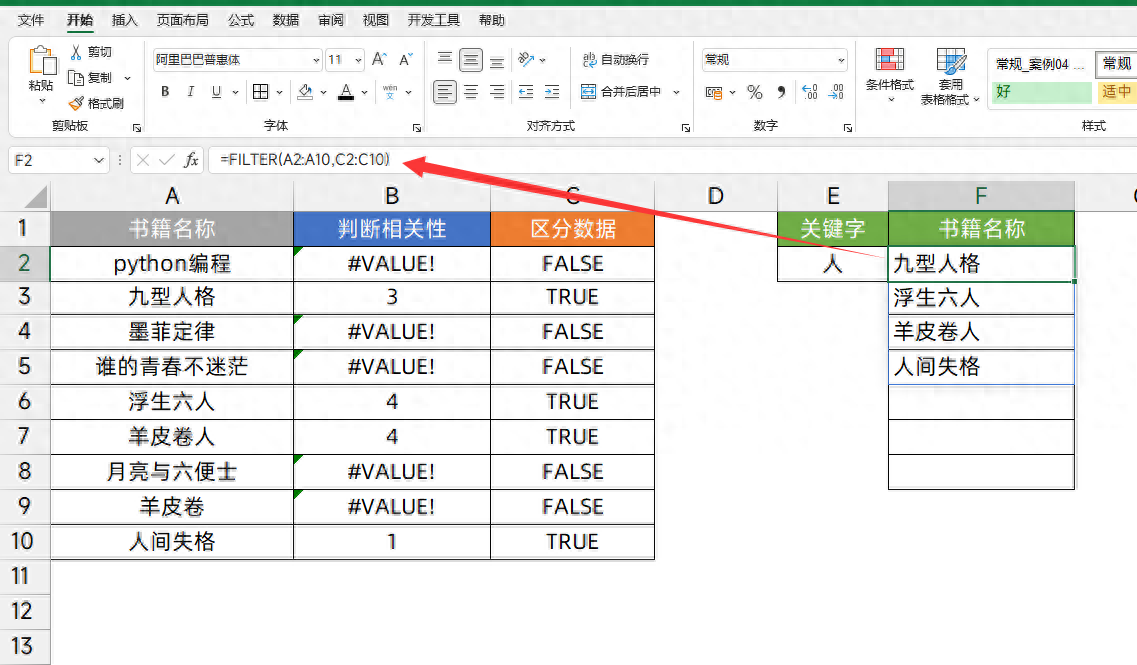The width and height of the screenshot is (1137, 665).
Task: Click the Insert Function fx icon
Action: click(191, 160)
